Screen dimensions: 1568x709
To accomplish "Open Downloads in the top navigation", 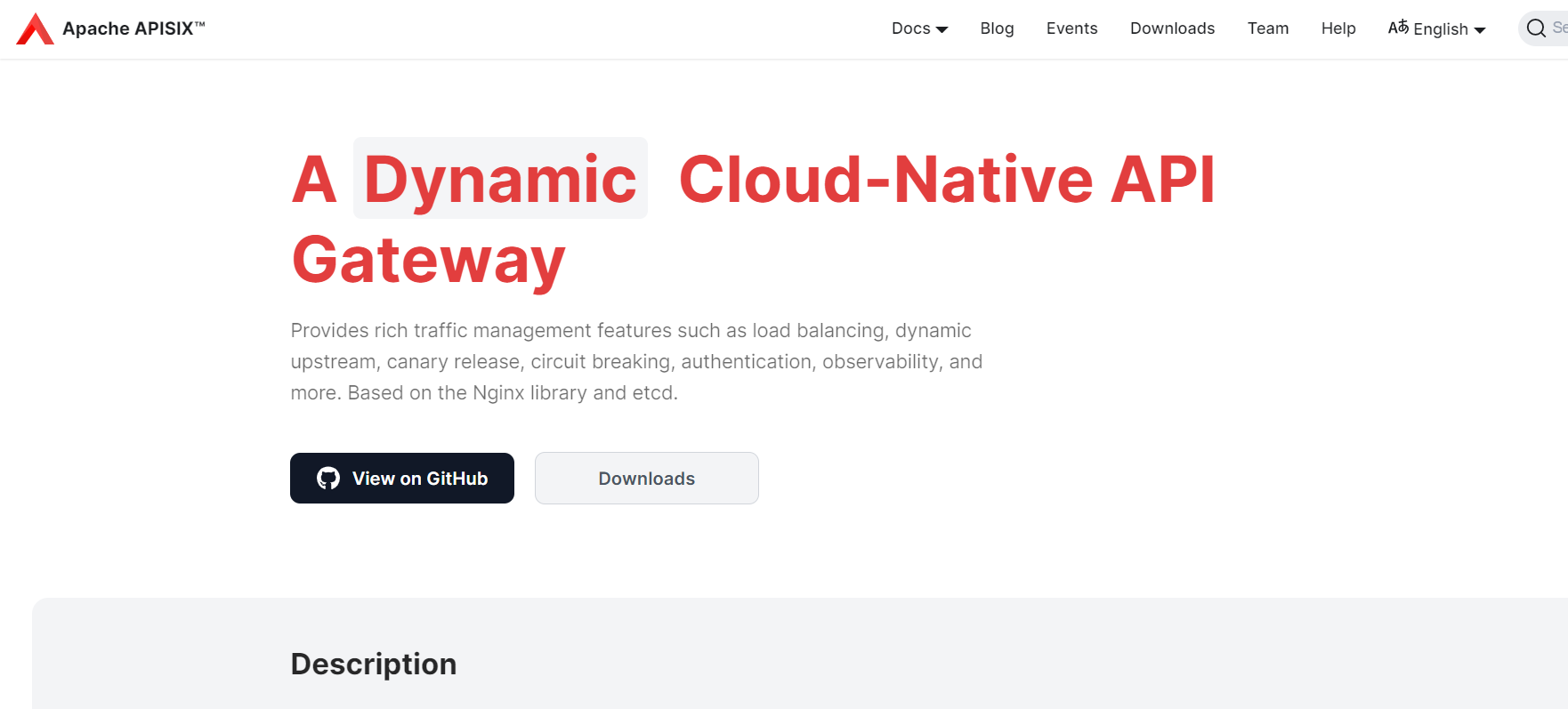I will [x=1172, y=28].
